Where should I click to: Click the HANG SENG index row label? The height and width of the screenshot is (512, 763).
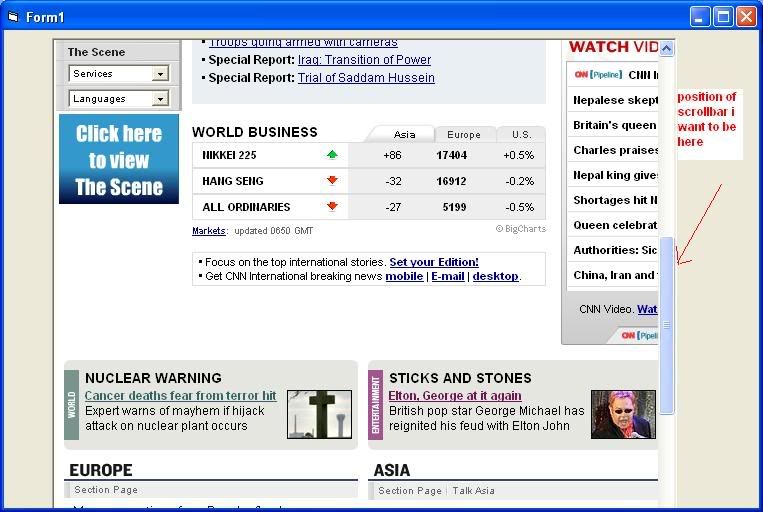[x=233, y=181]
